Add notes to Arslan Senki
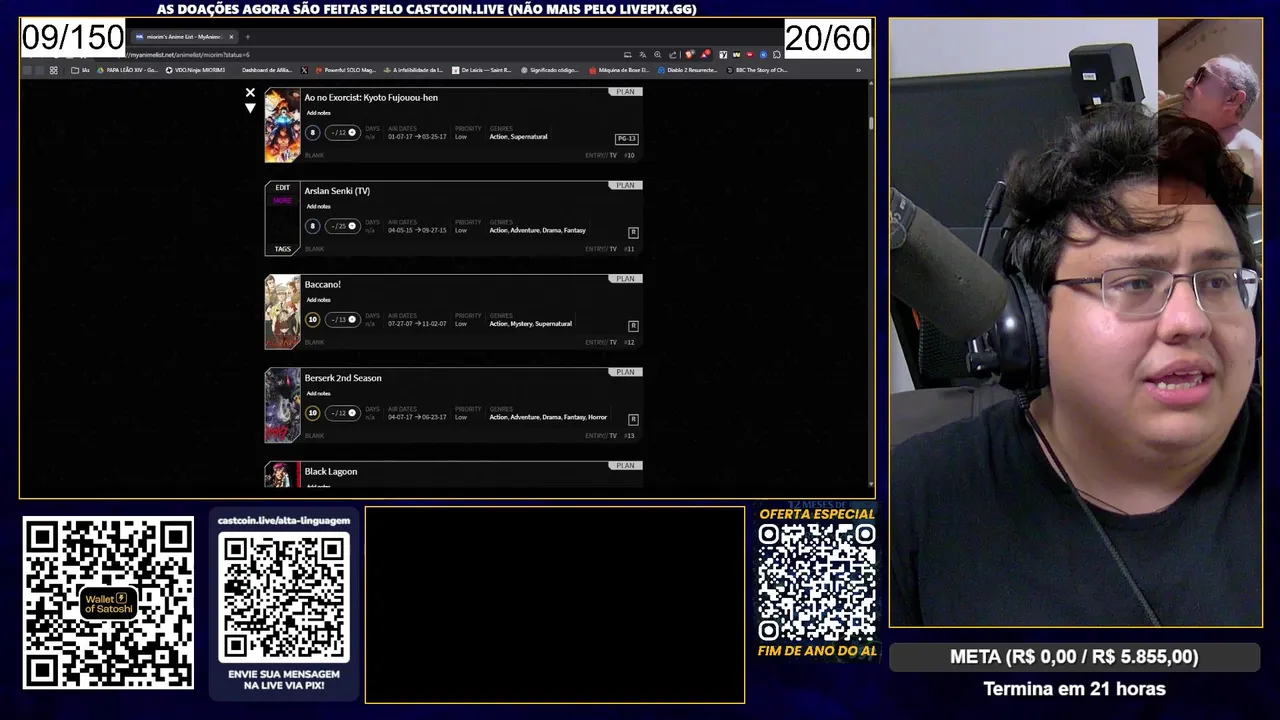 point(318,206)
